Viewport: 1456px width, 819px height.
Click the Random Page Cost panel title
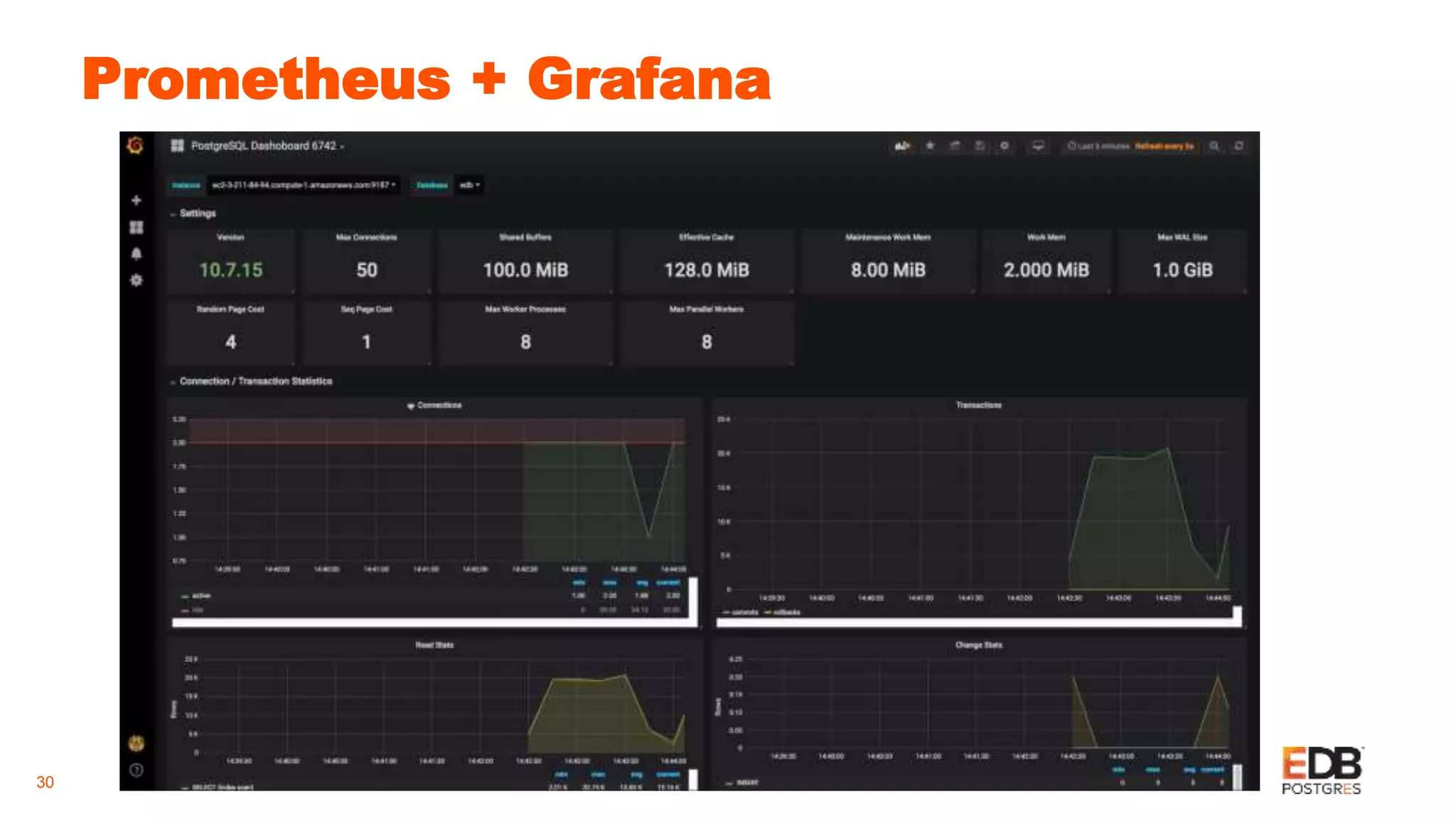point(230,309)
